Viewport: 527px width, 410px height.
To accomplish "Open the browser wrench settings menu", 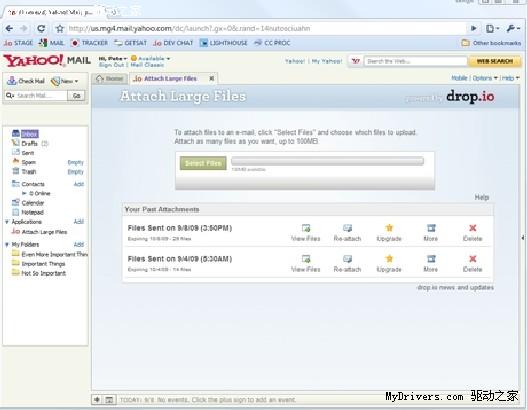I will [x=513, y=29].
